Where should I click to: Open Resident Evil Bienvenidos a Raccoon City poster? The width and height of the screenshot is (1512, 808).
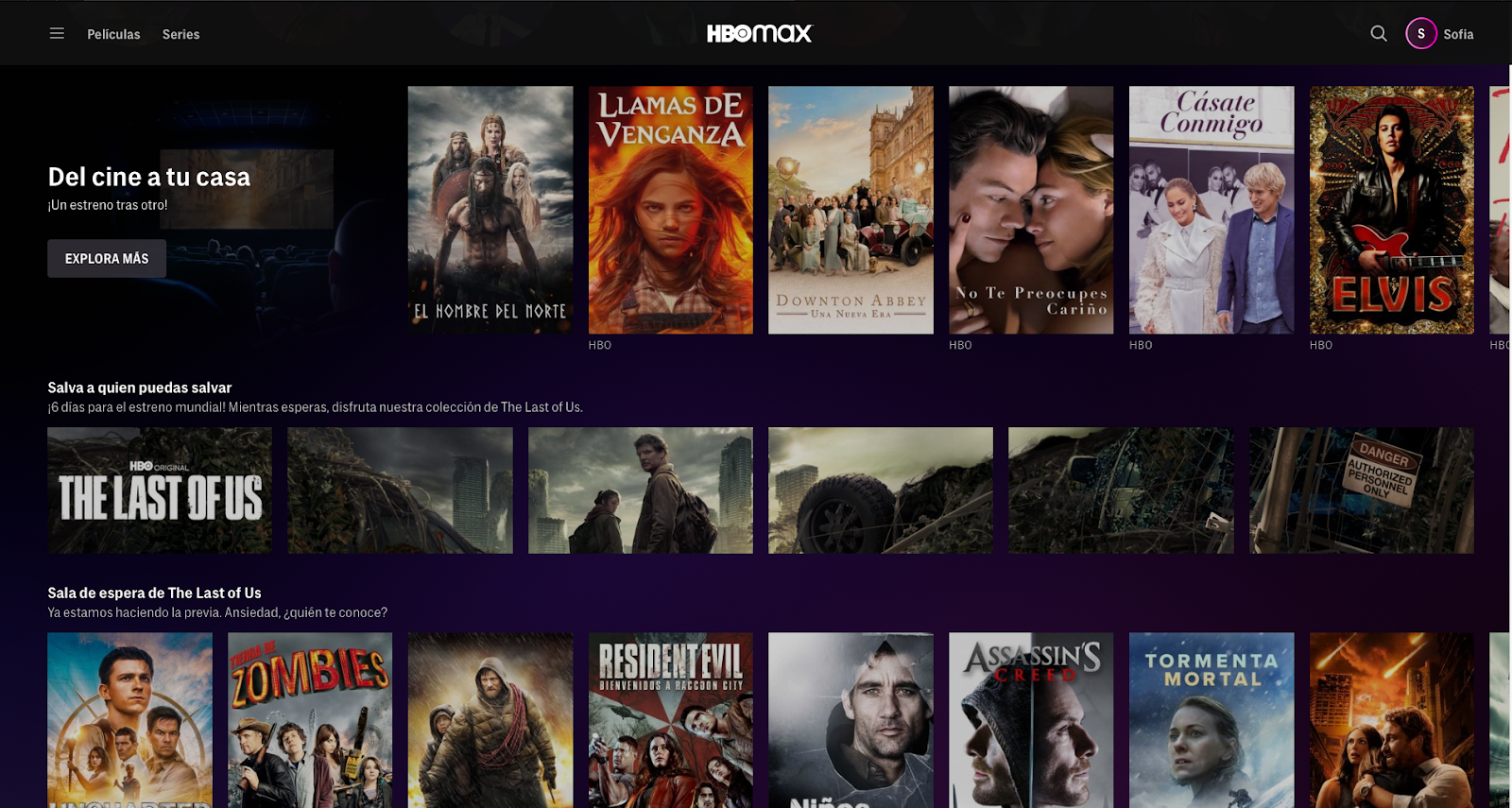tap(671, 720)
